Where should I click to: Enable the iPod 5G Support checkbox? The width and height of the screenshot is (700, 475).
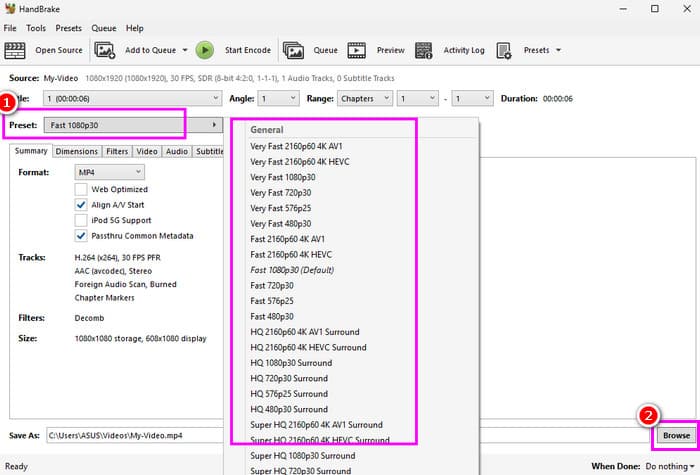tap(81, 220)
